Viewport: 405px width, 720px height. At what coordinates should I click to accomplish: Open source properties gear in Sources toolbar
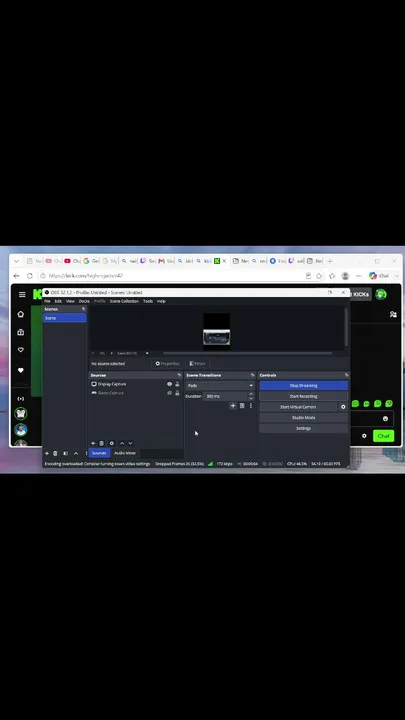pyautogui.click(x=112, y=443)
